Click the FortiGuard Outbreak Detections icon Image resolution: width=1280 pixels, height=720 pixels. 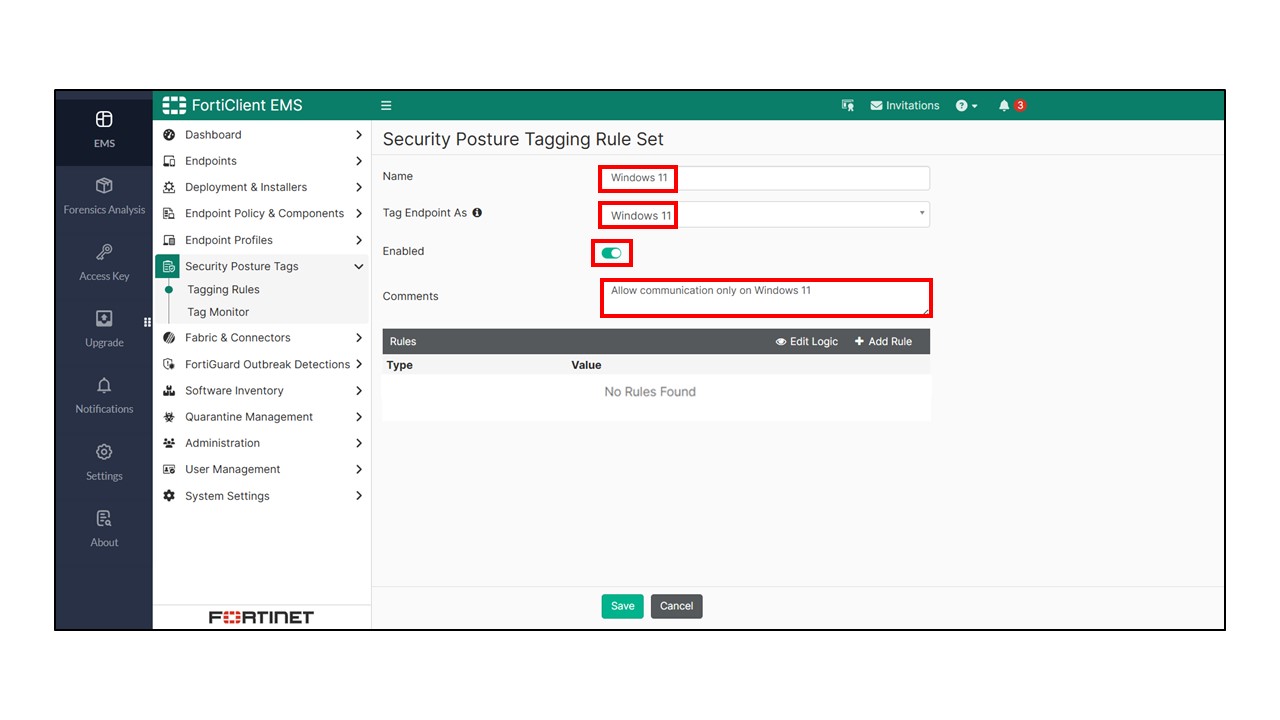169,364
